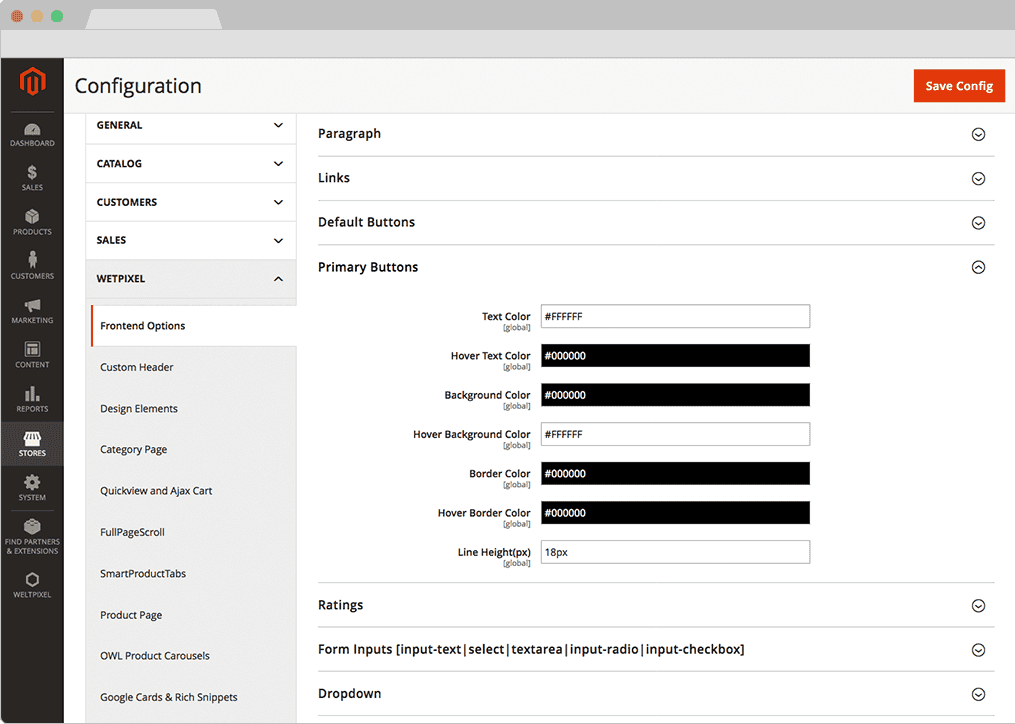Collapse the Primary Buttons section
The width and height of the screenshot is (1015, 724).
pos(978,267)
